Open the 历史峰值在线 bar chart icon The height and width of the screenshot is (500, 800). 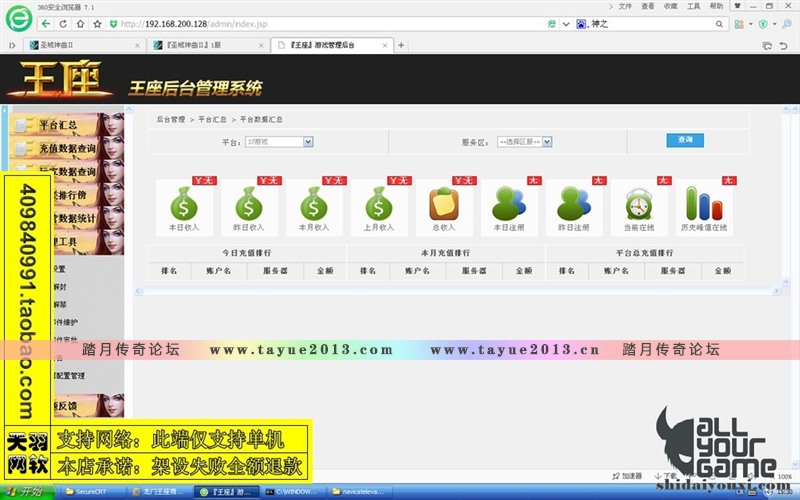click(x=703, y=205)
